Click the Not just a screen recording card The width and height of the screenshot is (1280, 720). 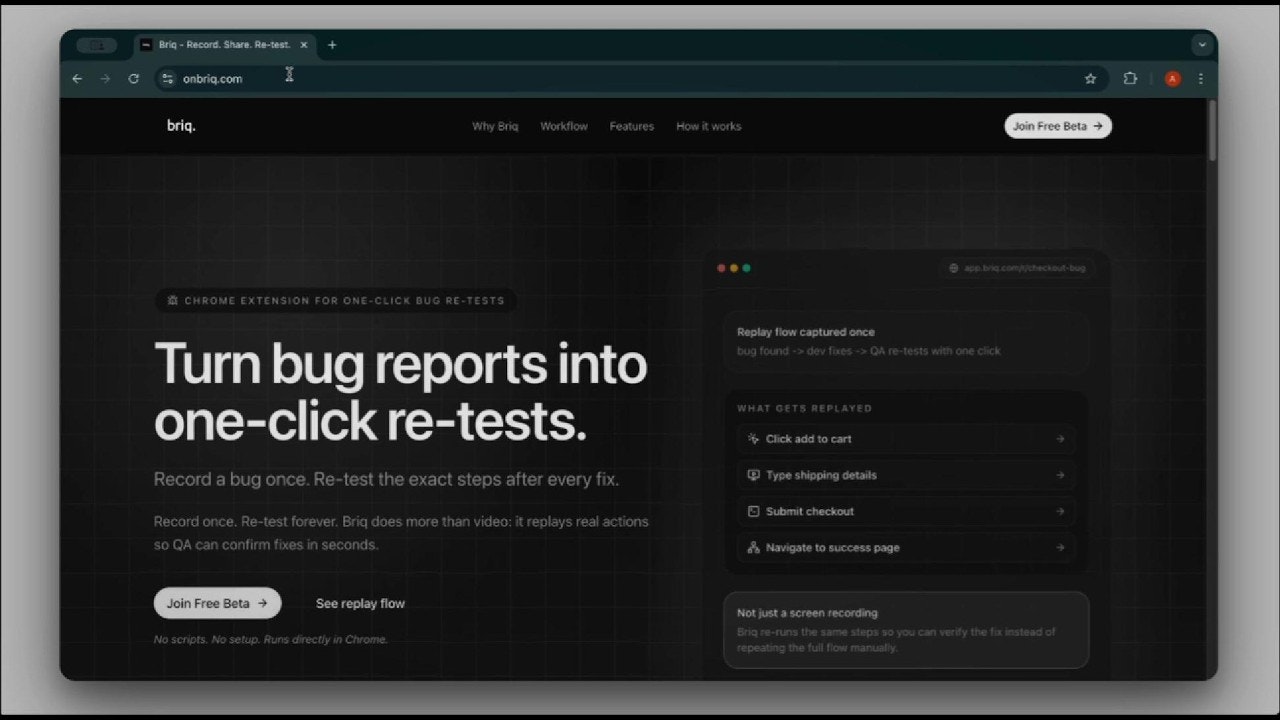906,630
